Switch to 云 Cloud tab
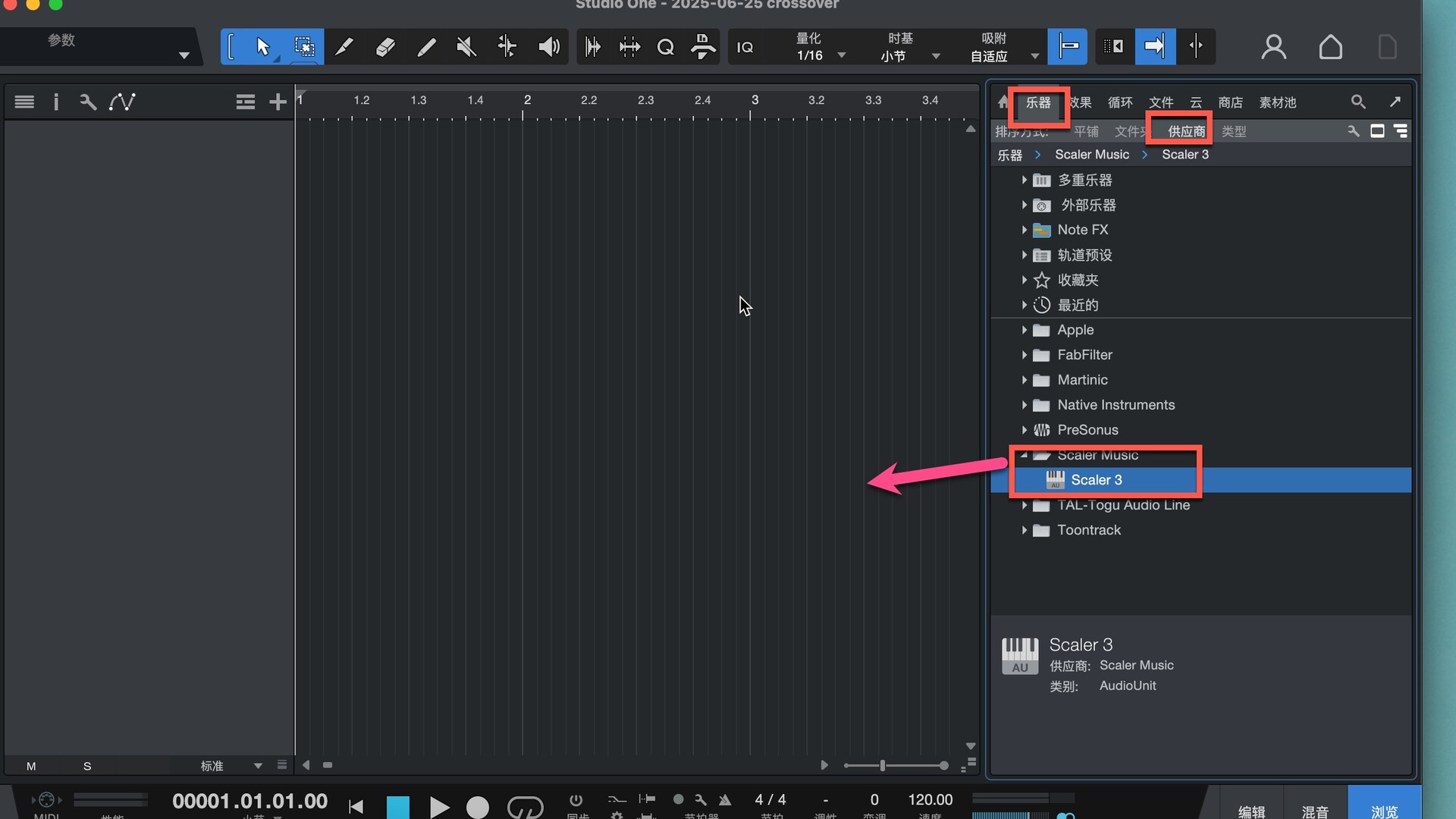This screenshot has width=1456, height=819. tap(1196, 102)
